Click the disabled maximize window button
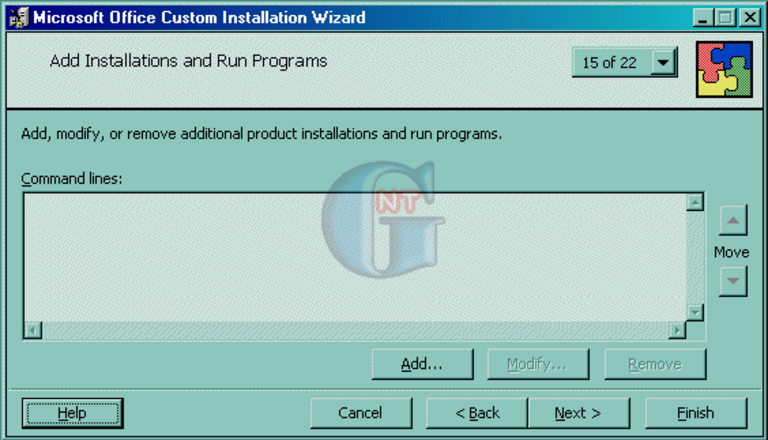 [725, 18]
